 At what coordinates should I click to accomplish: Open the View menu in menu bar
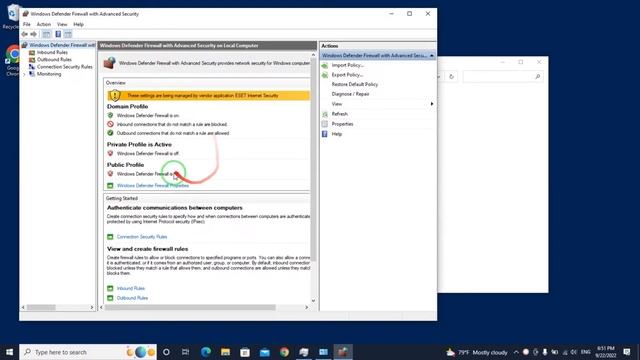pos(62,24)
